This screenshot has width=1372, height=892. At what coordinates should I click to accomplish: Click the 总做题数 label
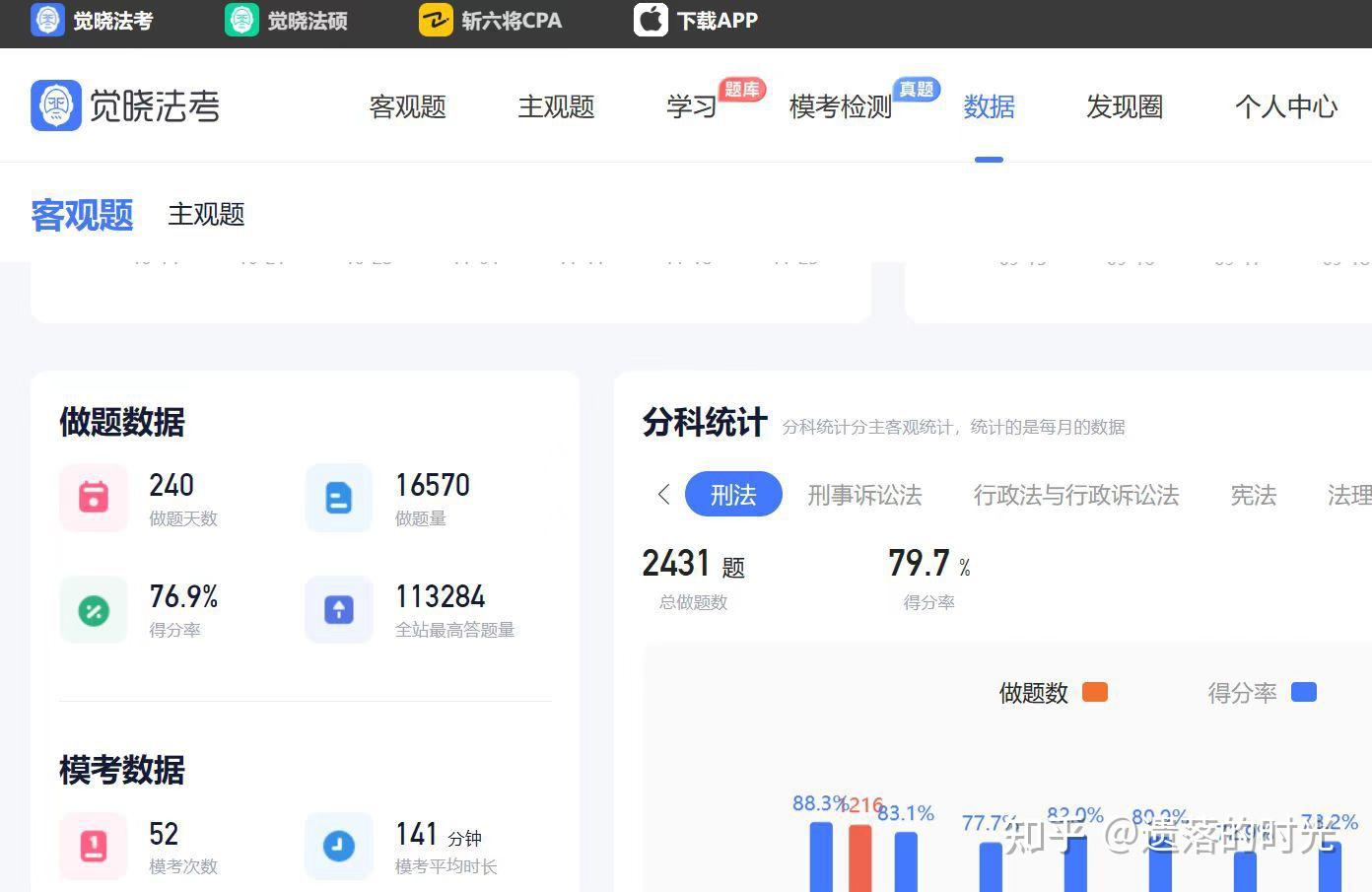pyautogui.click(x=694, y=602)
